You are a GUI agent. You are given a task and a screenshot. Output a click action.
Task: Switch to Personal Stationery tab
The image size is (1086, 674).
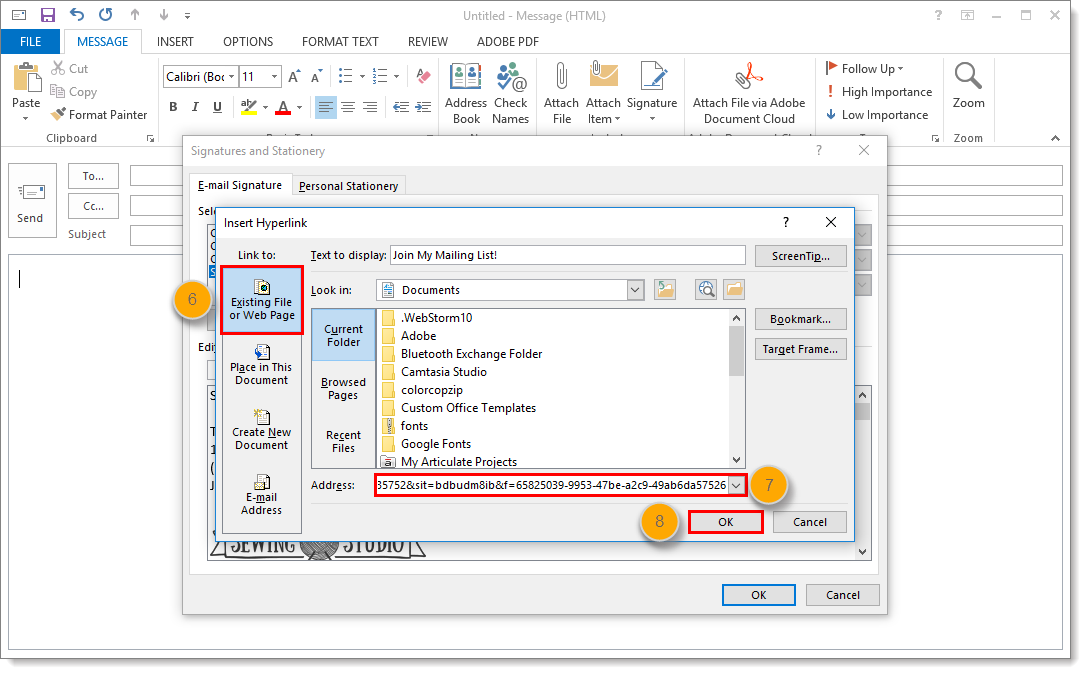click(348, 186)
